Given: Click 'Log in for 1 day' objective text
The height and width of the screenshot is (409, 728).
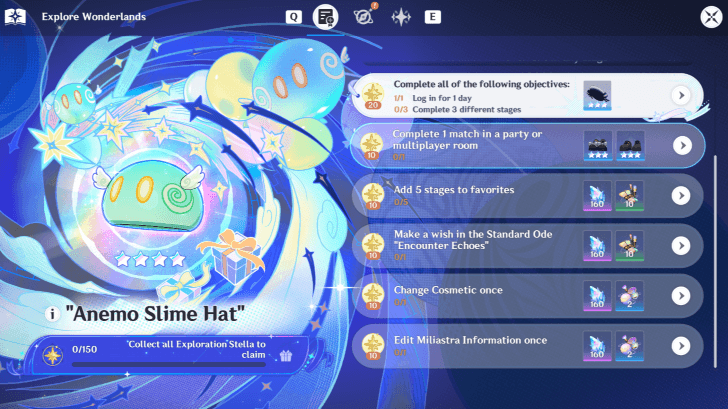Looking at the screenshot, I should coord(442,98).
